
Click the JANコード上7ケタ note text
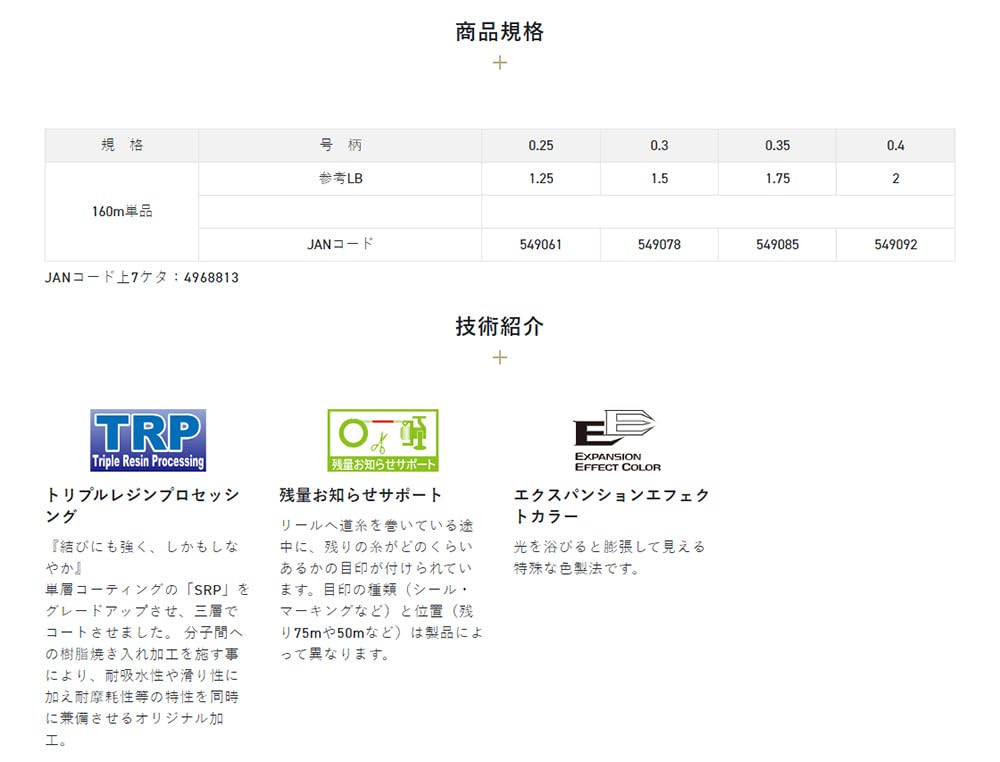(x=142, y=277)
